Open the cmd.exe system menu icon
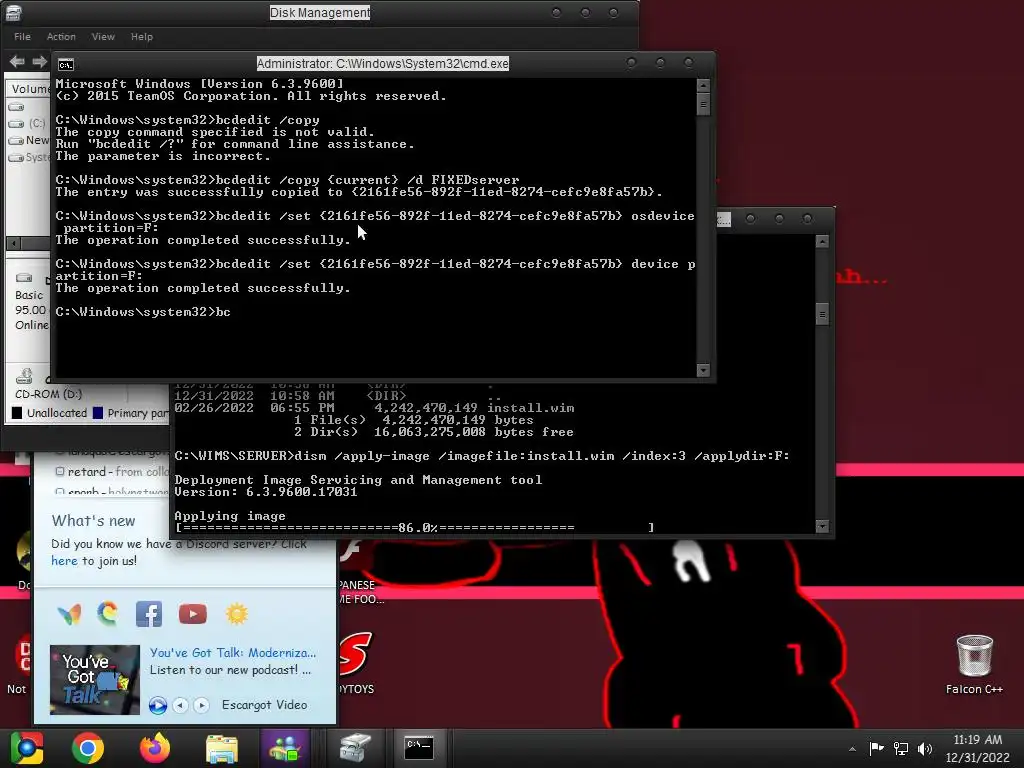Viewport: 1024px width, 768px height. click(x=66, y=65)
